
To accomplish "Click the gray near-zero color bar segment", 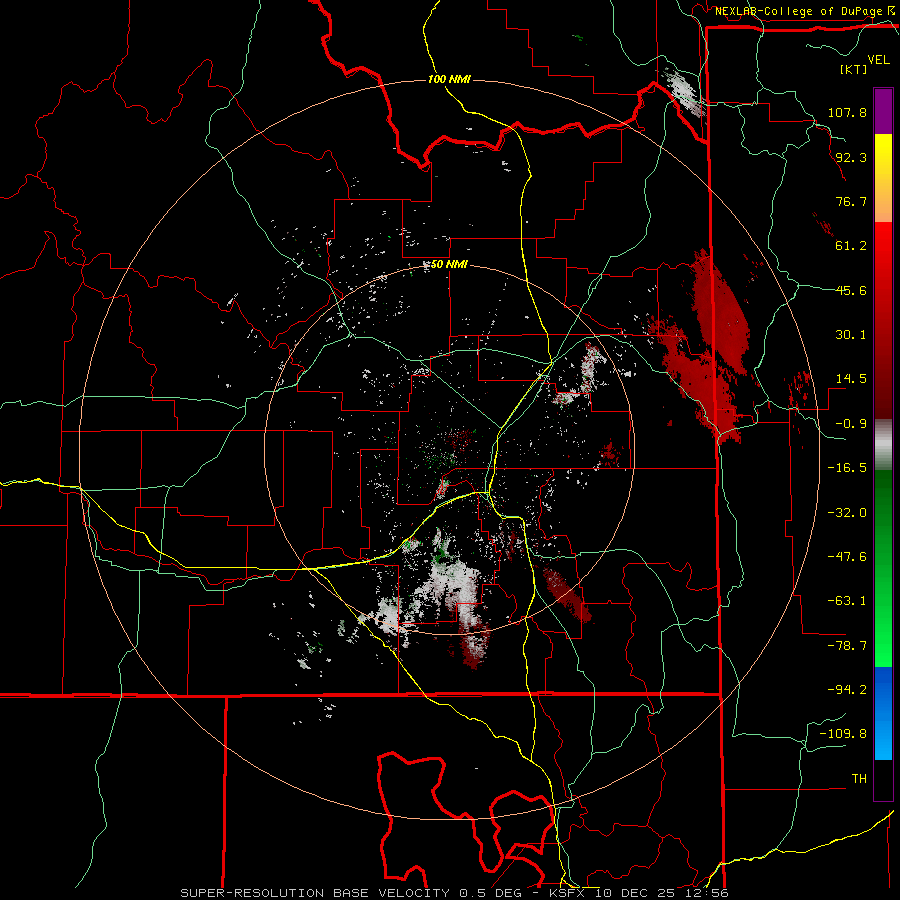I will tap(883, 444).
